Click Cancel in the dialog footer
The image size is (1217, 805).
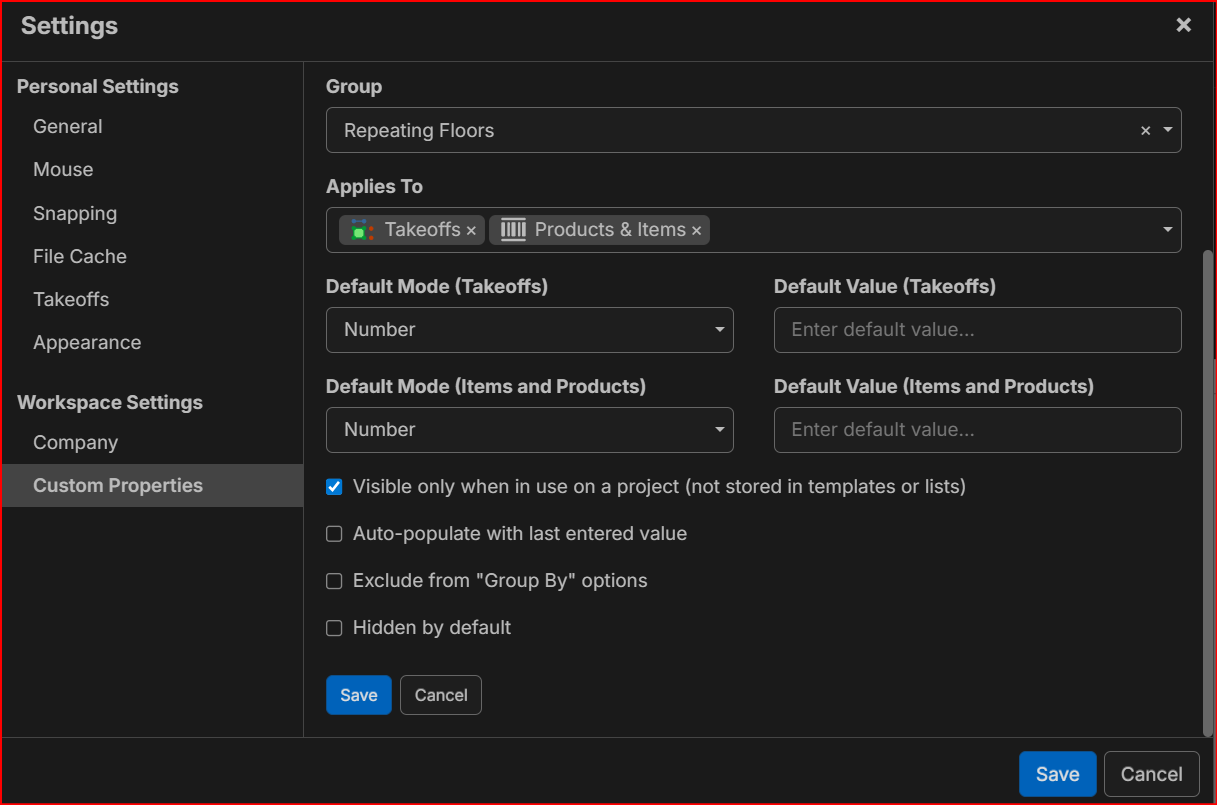1151,774
